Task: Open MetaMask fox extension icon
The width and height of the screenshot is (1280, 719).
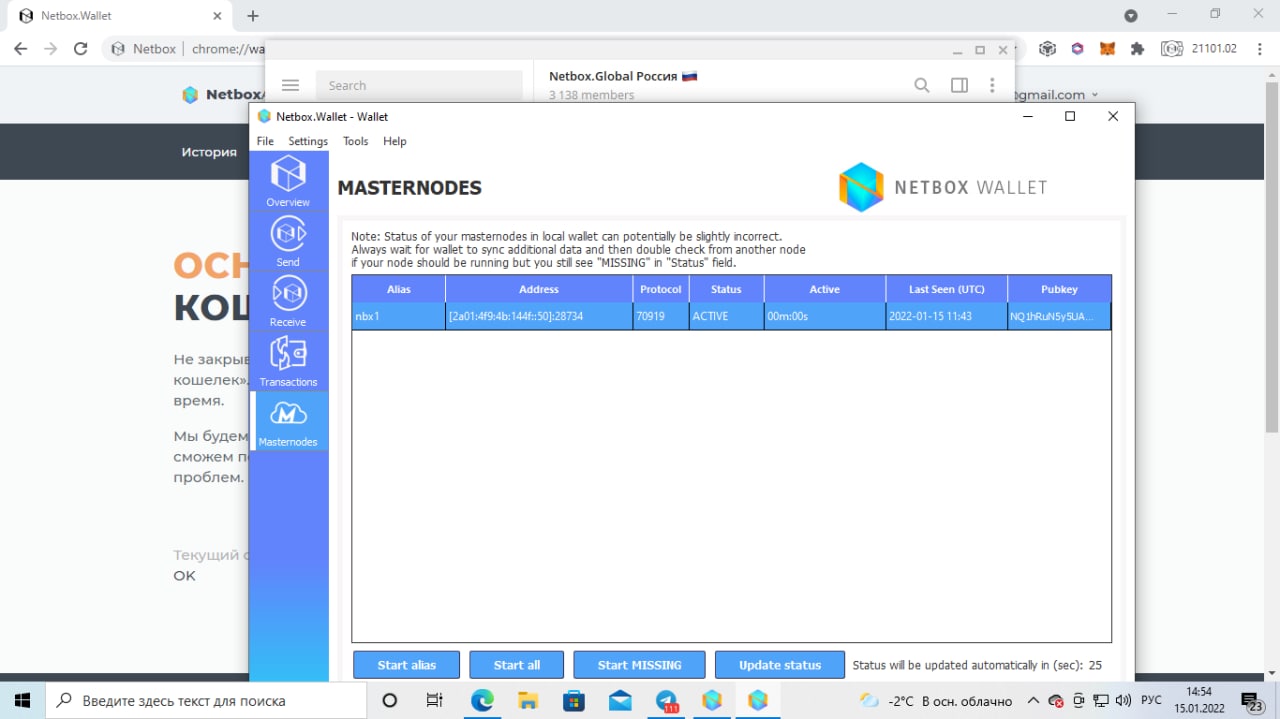Action: pyautogui.click(x=1107, y=48)
